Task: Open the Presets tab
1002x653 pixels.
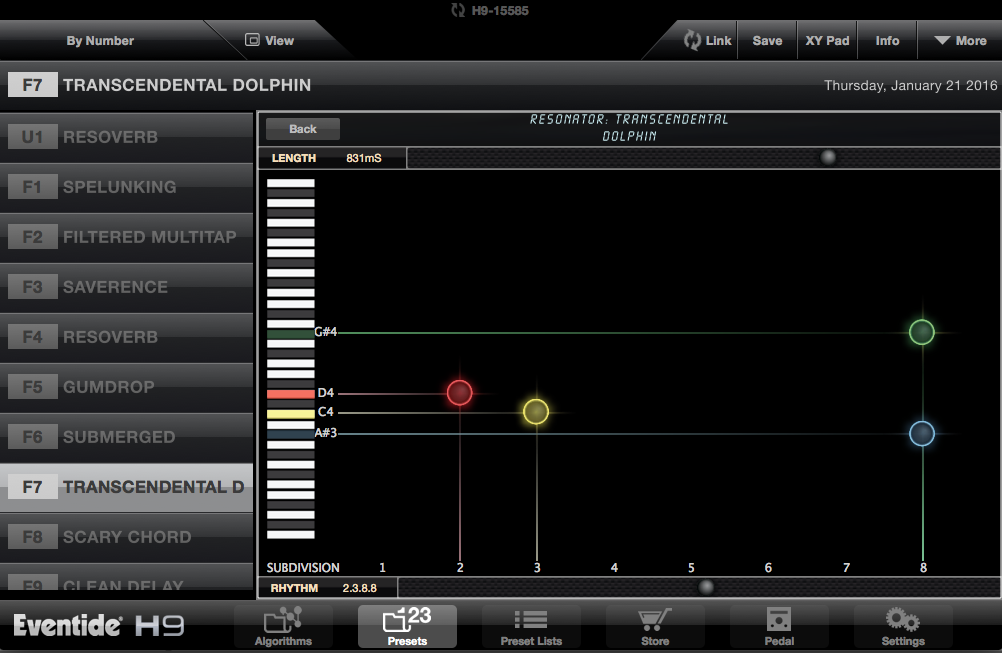Action: click(407, 626)
